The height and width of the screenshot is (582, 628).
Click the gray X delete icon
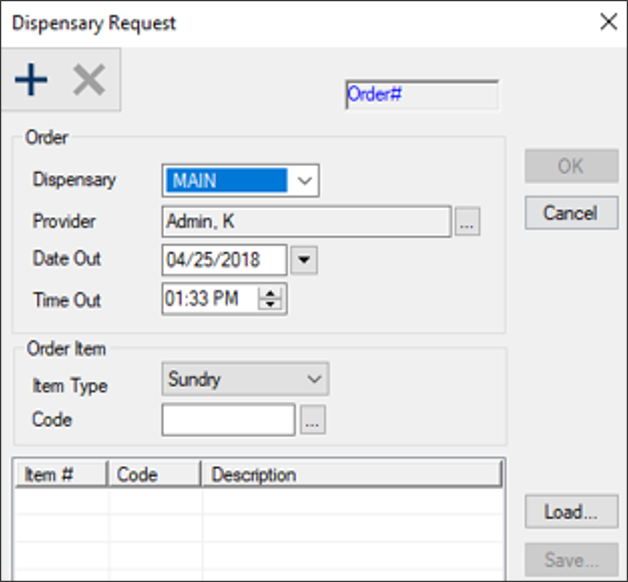point(89,80)
